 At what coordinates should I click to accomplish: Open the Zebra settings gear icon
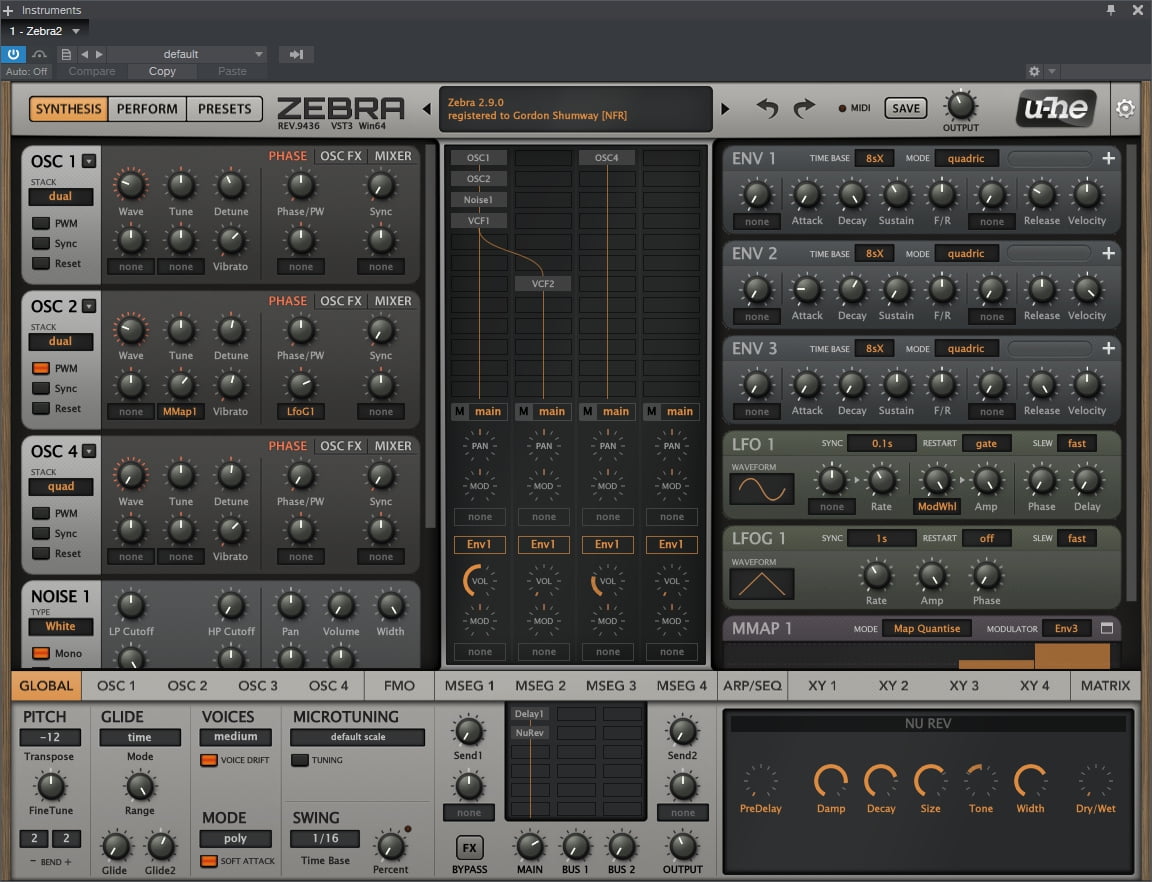pyautogui.click(x=1125, y=109)
